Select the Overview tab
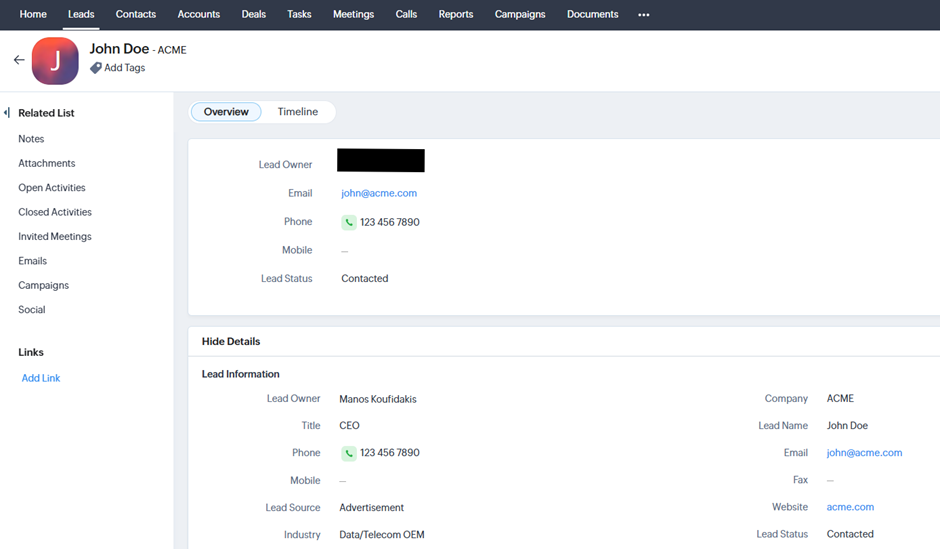 point(226,112)
